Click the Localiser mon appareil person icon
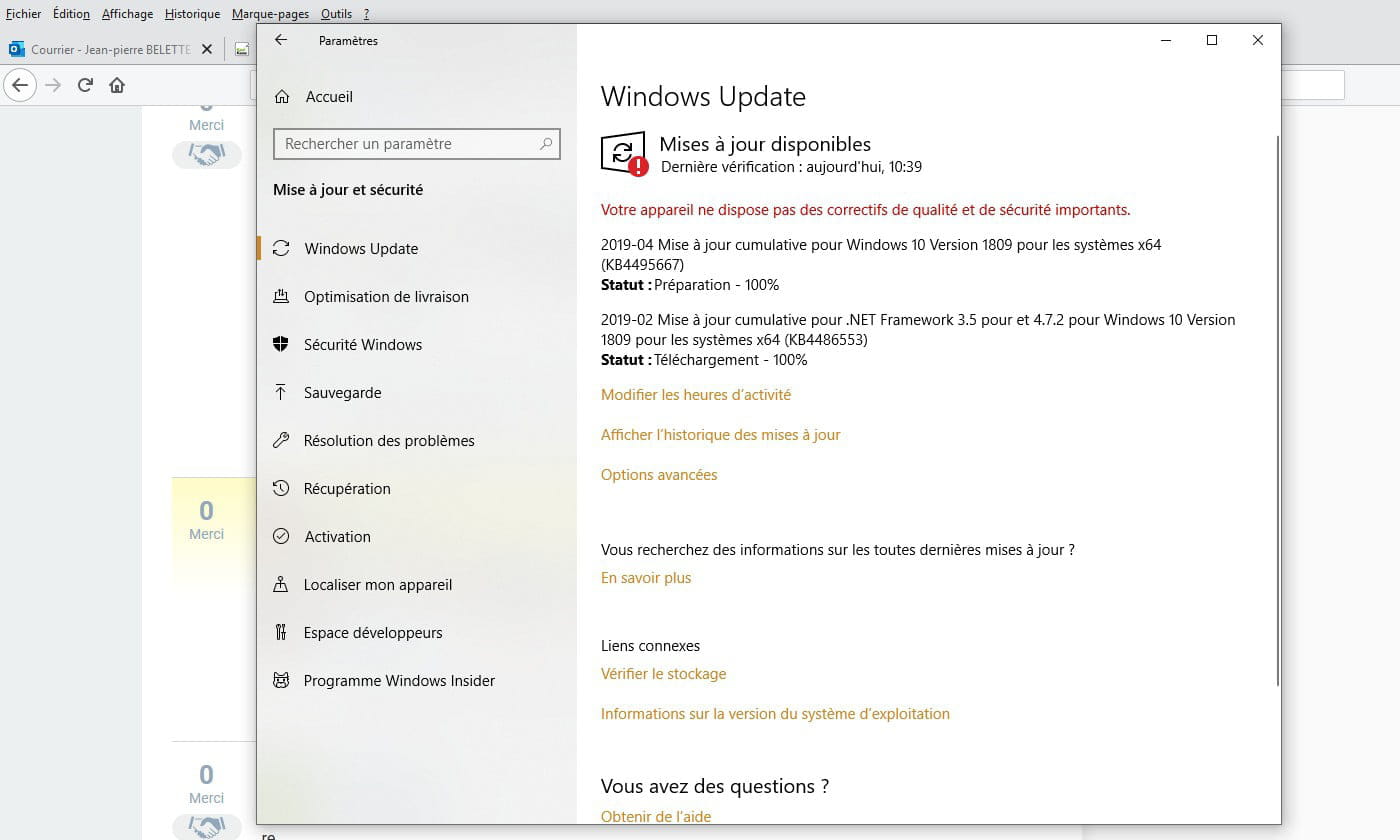The width and height of the screenshot is (1400, 840). 281,584
